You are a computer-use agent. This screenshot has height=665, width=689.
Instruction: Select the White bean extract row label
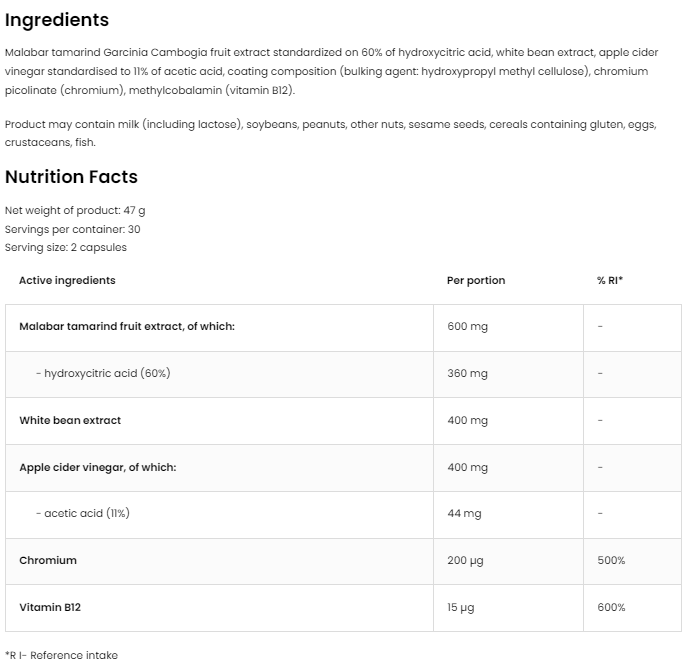click(x=70, y=420)
